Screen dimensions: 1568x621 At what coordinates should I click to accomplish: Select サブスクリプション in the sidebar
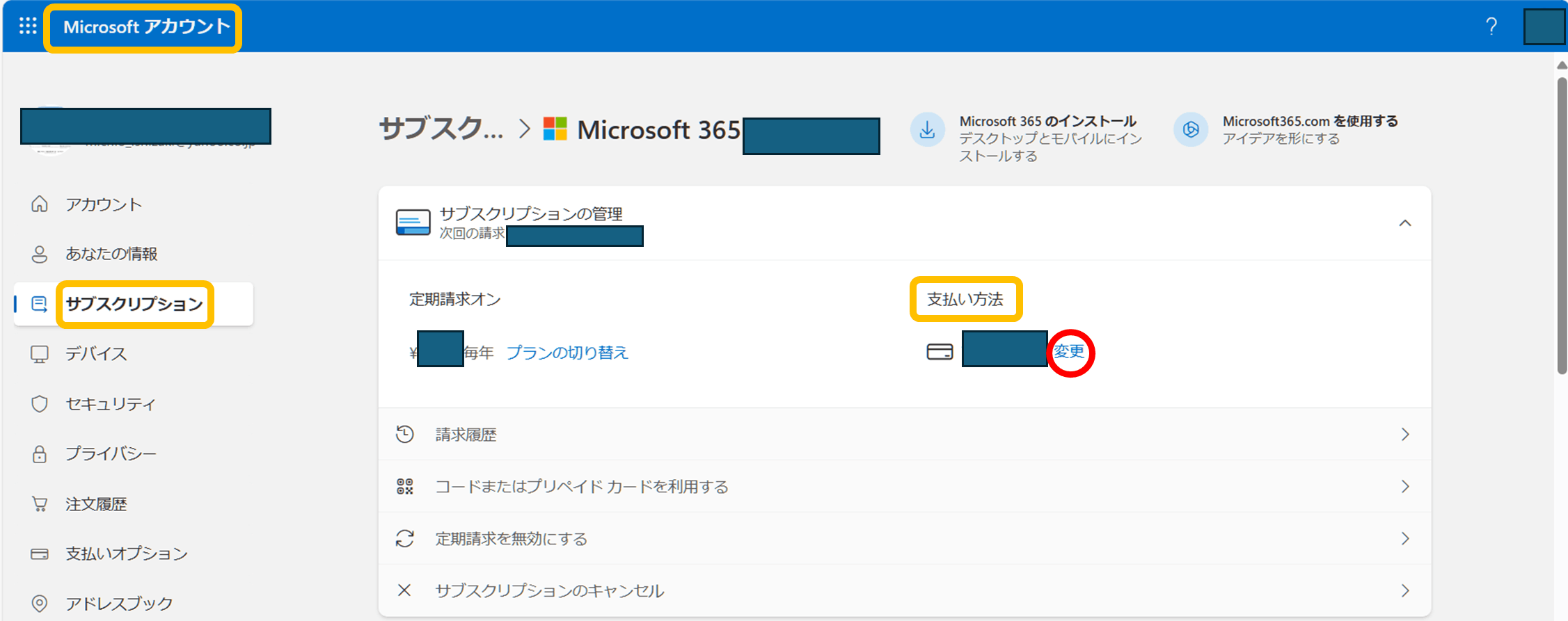click(134, 304)
